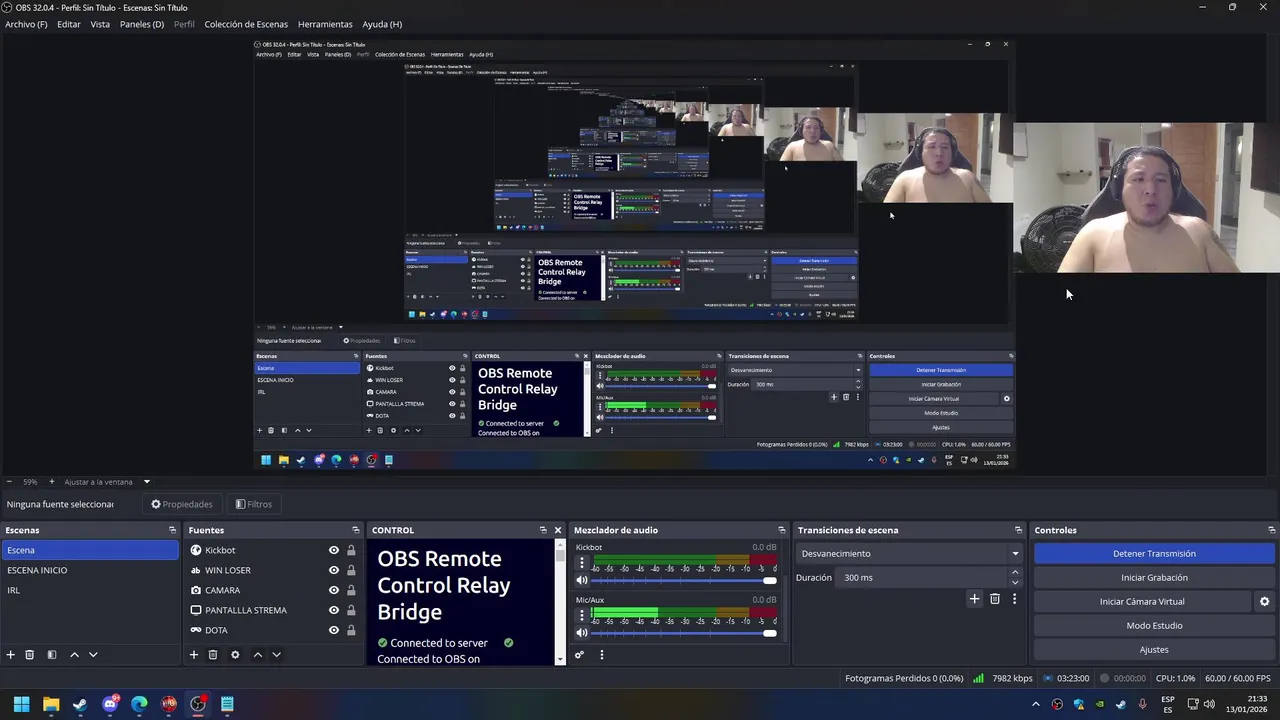Open source properties gear in Fuentes toolbar

click(235, 655)
